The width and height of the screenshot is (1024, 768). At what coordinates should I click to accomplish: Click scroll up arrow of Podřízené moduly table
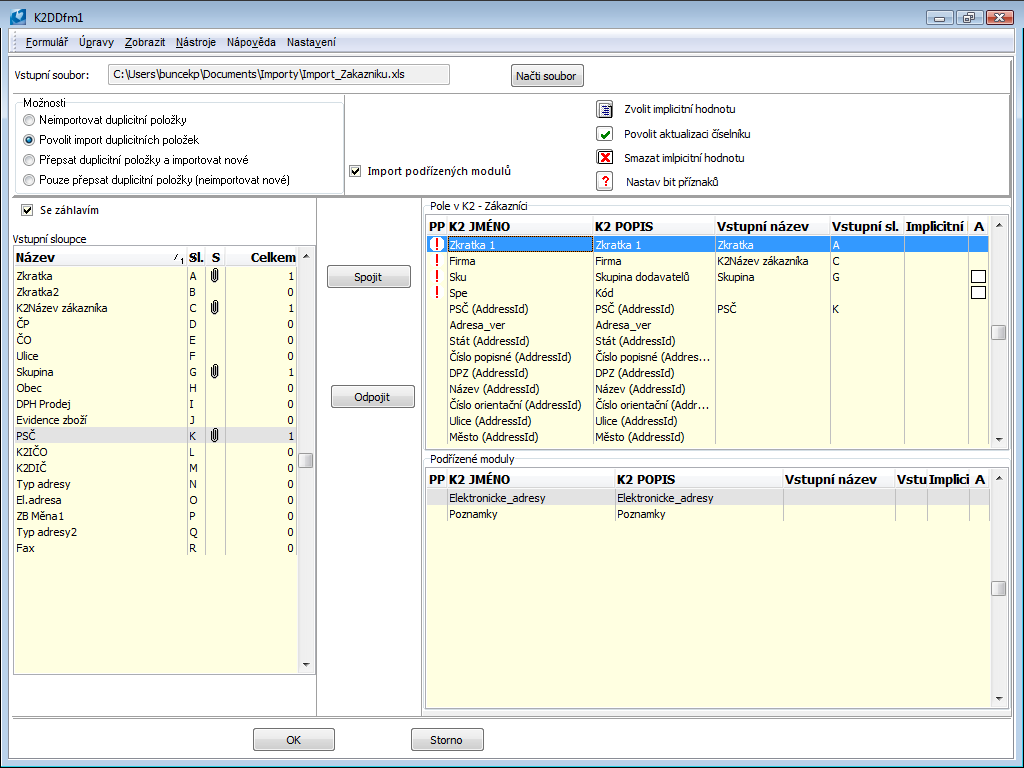(x=999, y=479)
